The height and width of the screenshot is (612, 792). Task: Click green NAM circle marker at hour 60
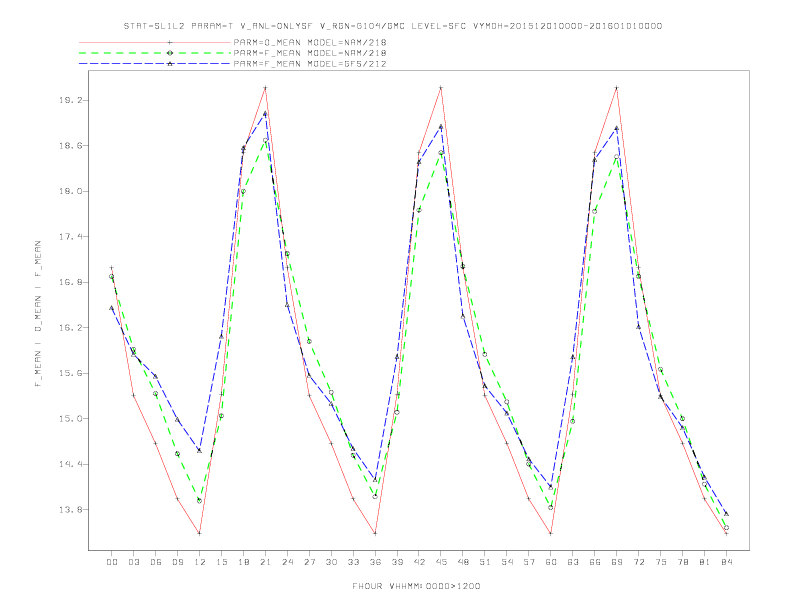click(551, 507)
